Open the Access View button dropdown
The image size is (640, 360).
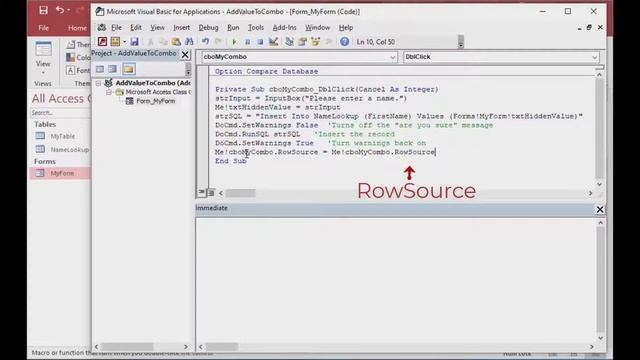click(43, 73)
